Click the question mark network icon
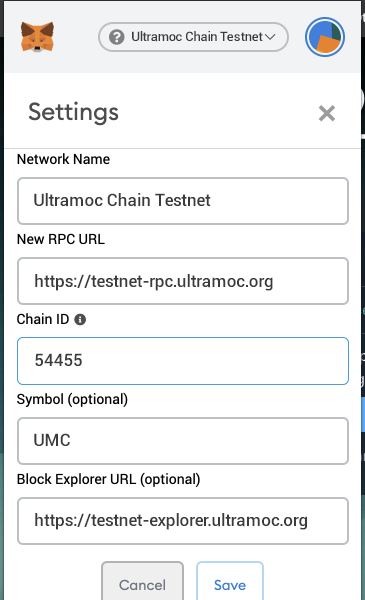This screenshot has width=365, height=600. (x=117, y=37)
